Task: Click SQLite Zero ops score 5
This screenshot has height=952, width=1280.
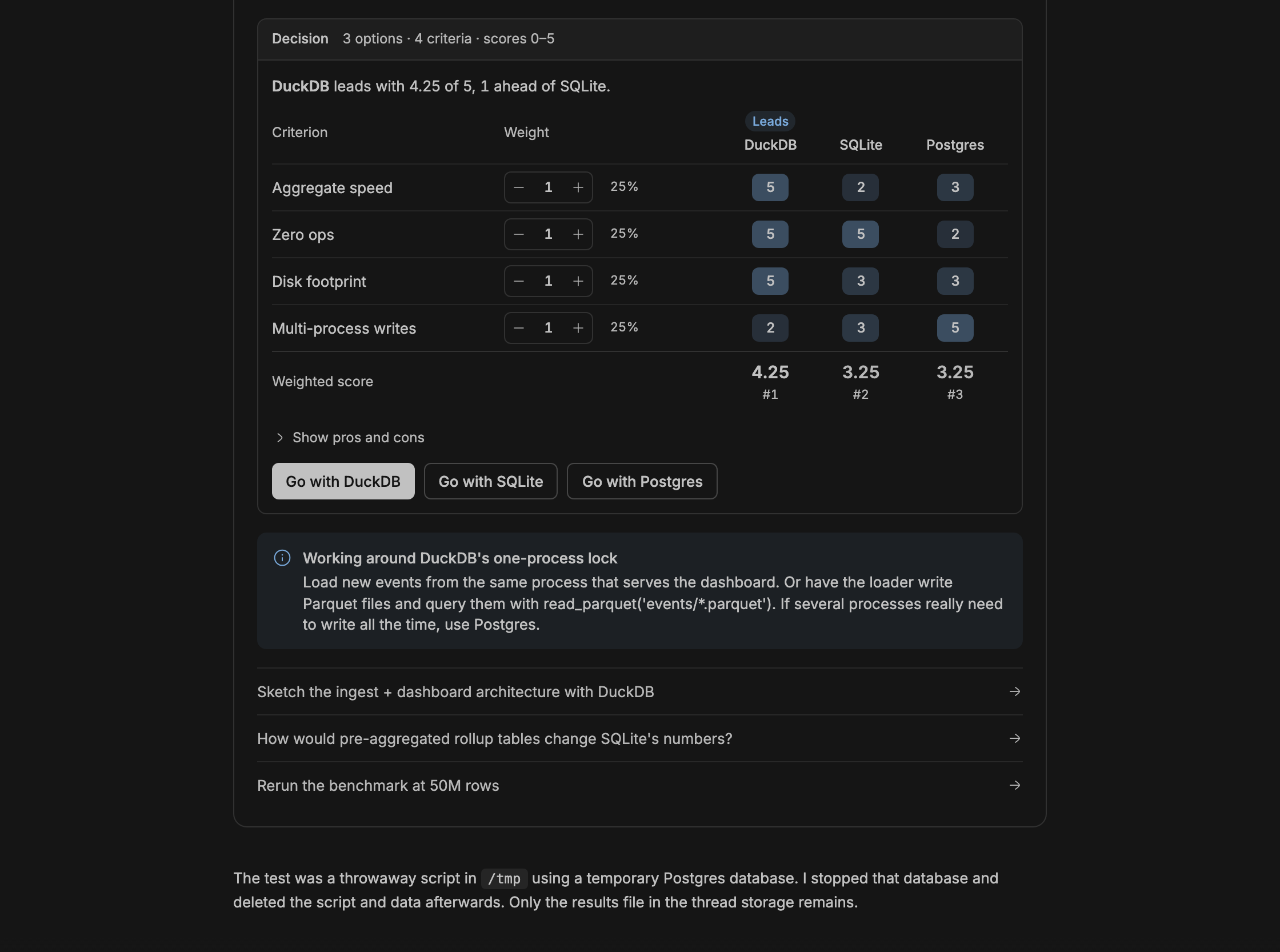Action: pos(861,234)
